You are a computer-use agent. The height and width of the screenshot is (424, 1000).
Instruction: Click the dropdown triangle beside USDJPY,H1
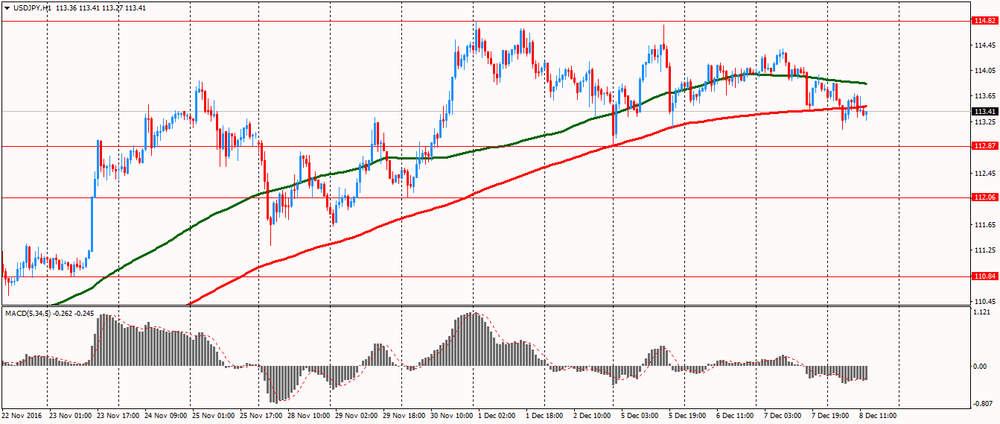(6, 7)
